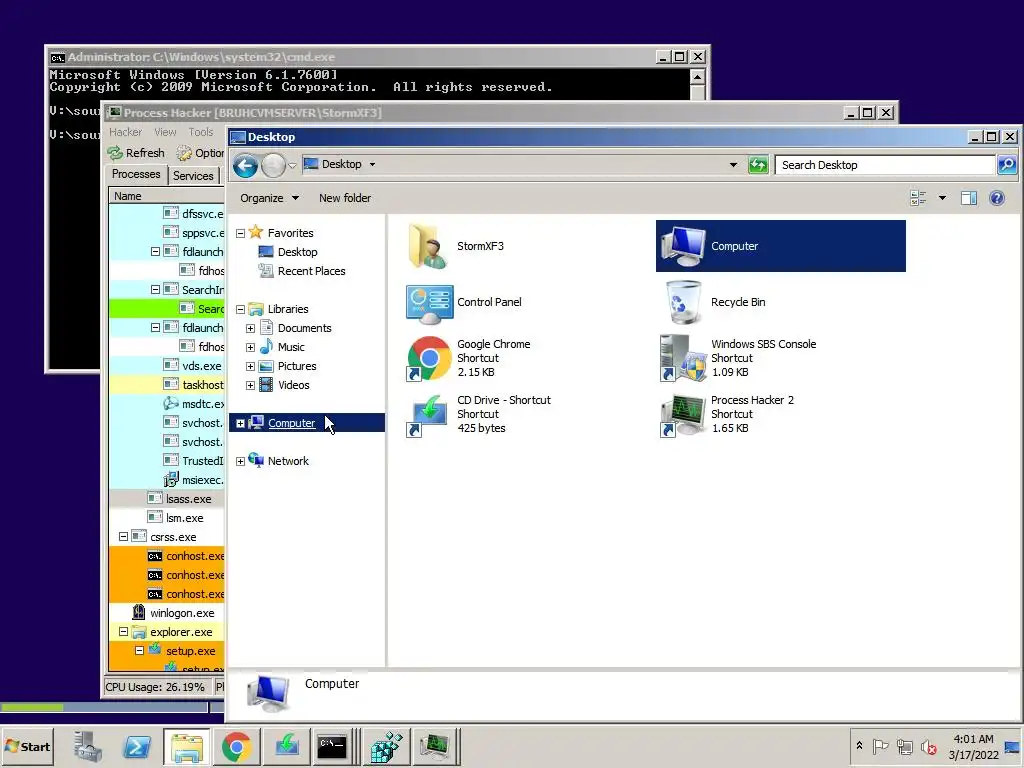Click Refresh in Process Hacker toolbar

136,153
